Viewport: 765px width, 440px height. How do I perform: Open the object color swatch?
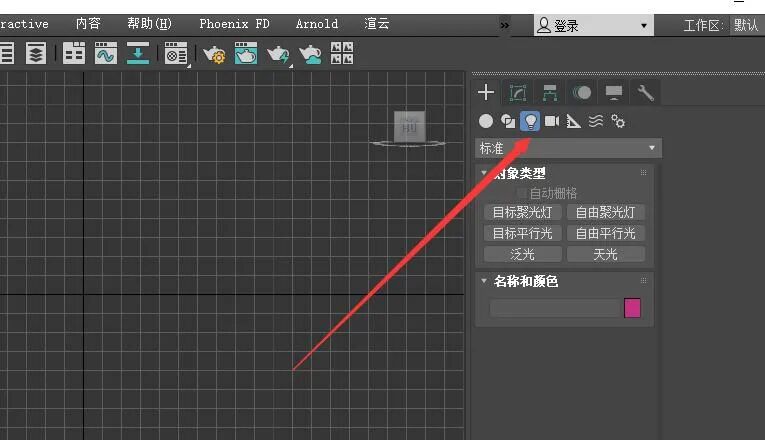tap(632, 308)
